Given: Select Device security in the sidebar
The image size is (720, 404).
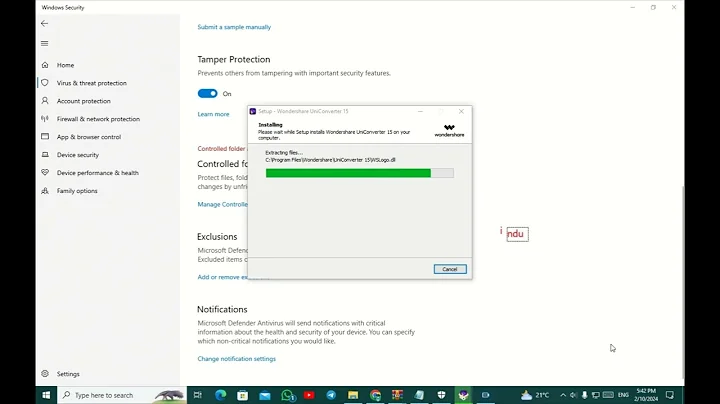Looking at the screenshot, I should (x=78, y=155).
